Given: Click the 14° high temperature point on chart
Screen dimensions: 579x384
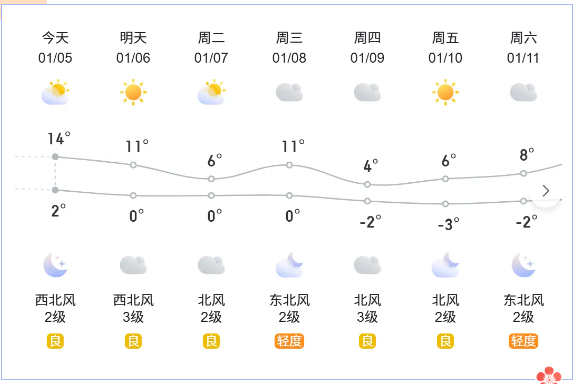Looking at the screenshot, I should 55,157.
